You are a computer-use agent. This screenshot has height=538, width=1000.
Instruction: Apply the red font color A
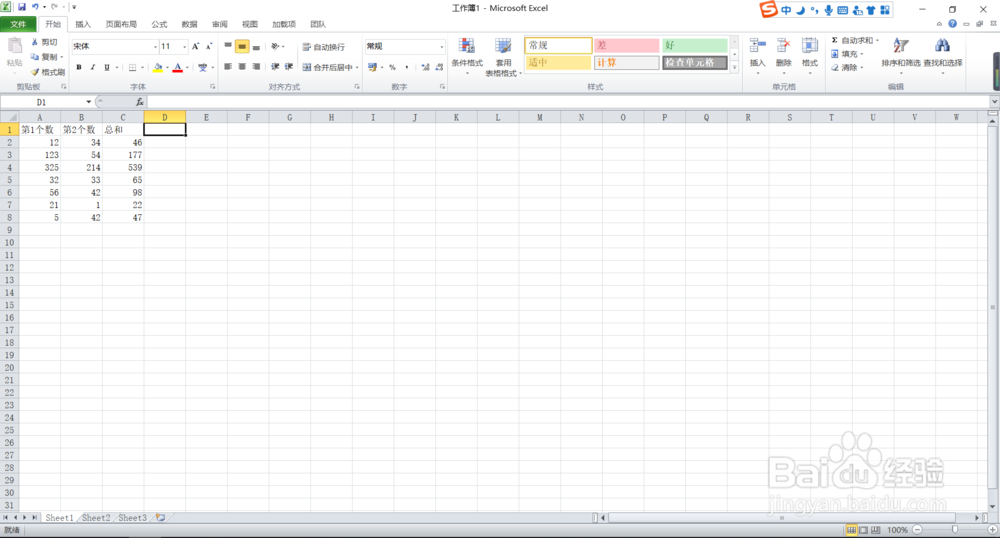[x=178, y=67]
